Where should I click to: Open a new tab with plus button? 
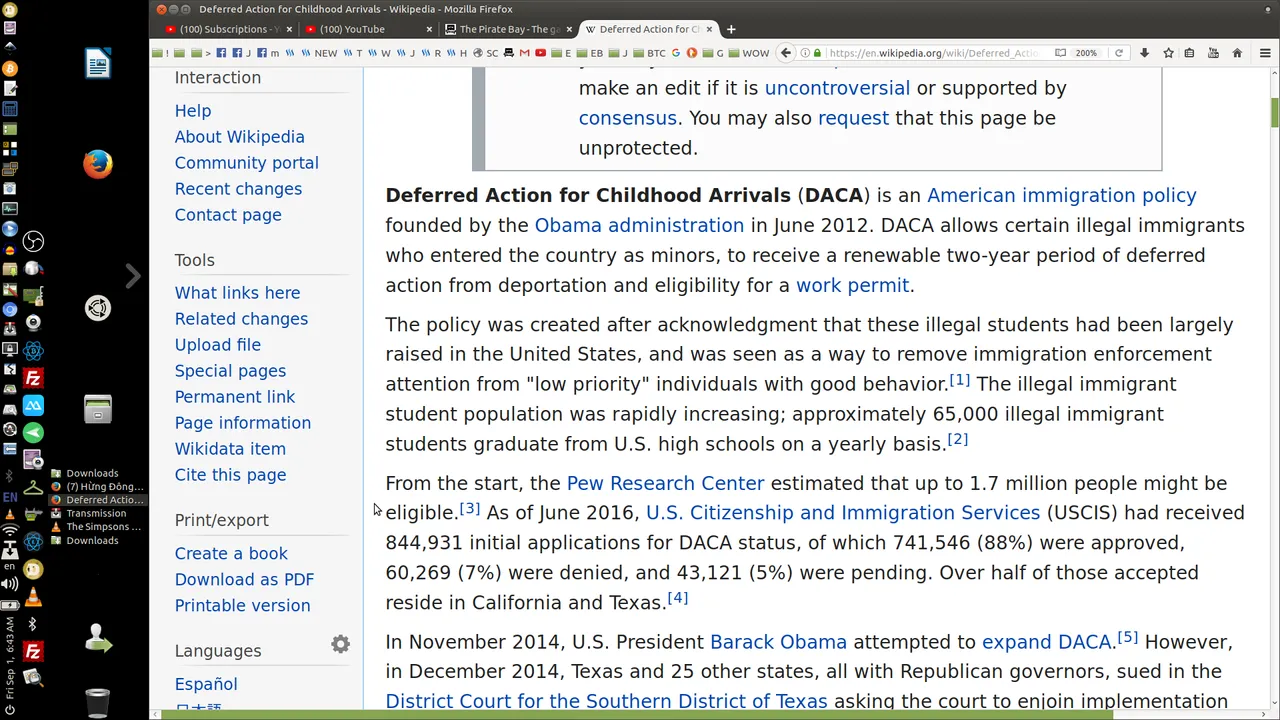click(x=731, y=29)
